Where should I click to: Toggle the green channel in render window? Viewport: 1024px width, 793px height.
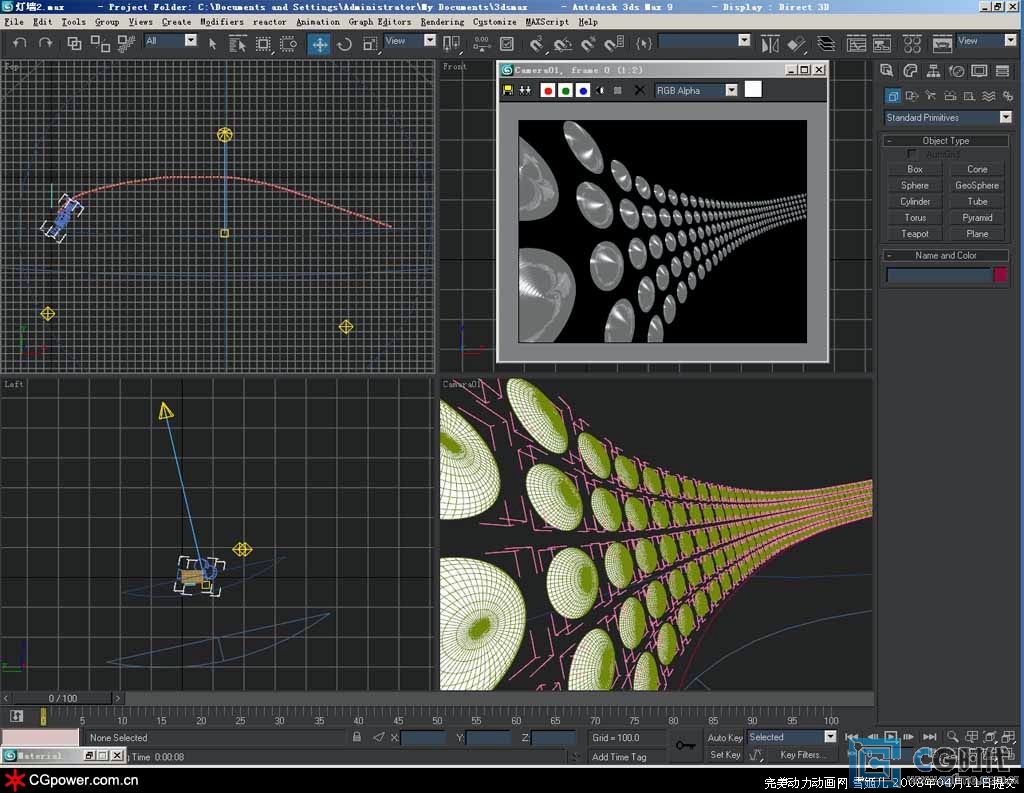tap(566, 91)
